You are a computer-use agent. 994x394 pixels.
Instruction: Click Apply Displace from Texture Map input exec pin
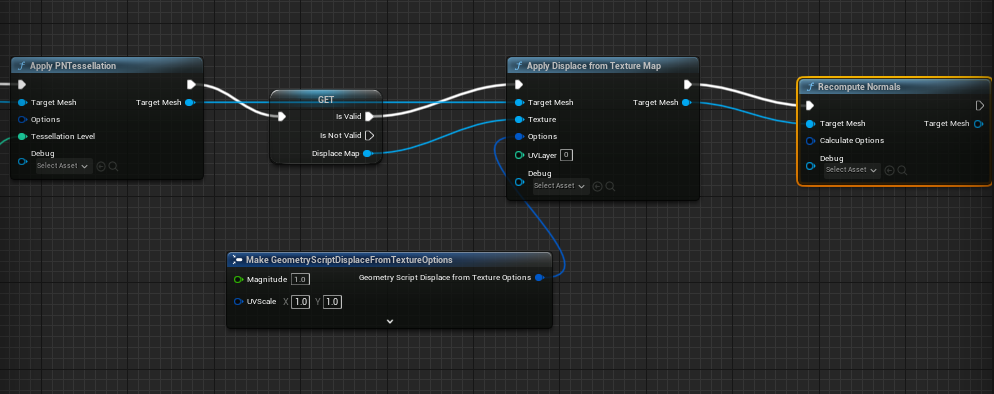point(519,85)
